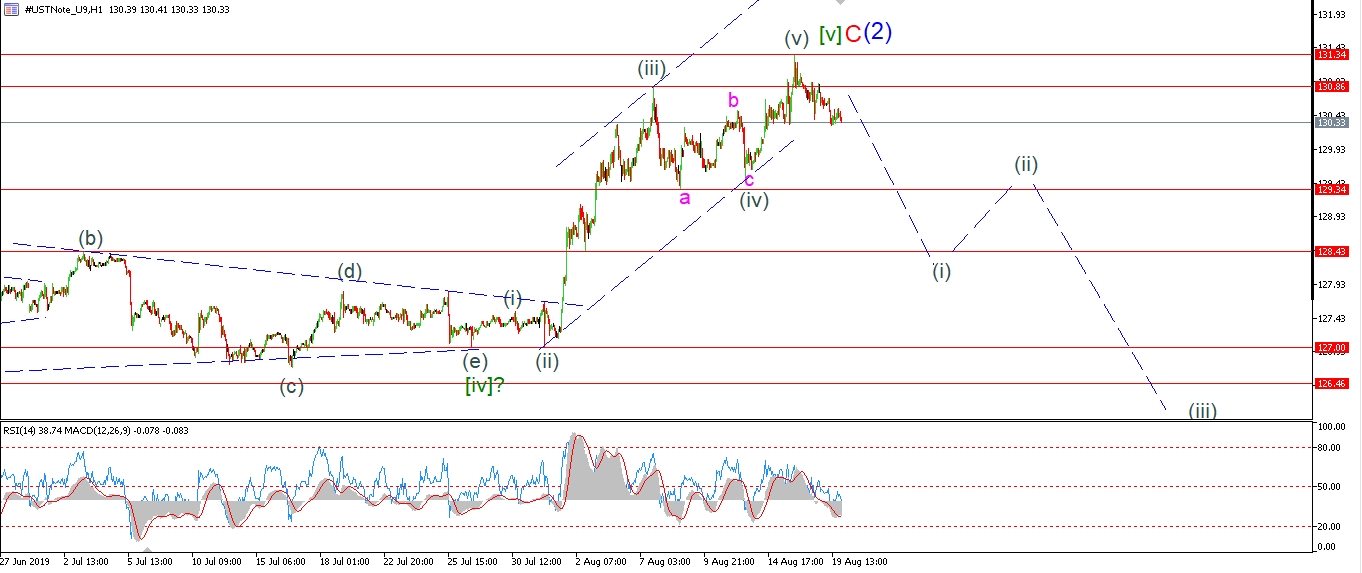Click the red C wave label
This screenshot has height=573, width=1362.
pyautogui.click(x=853, y=34)
